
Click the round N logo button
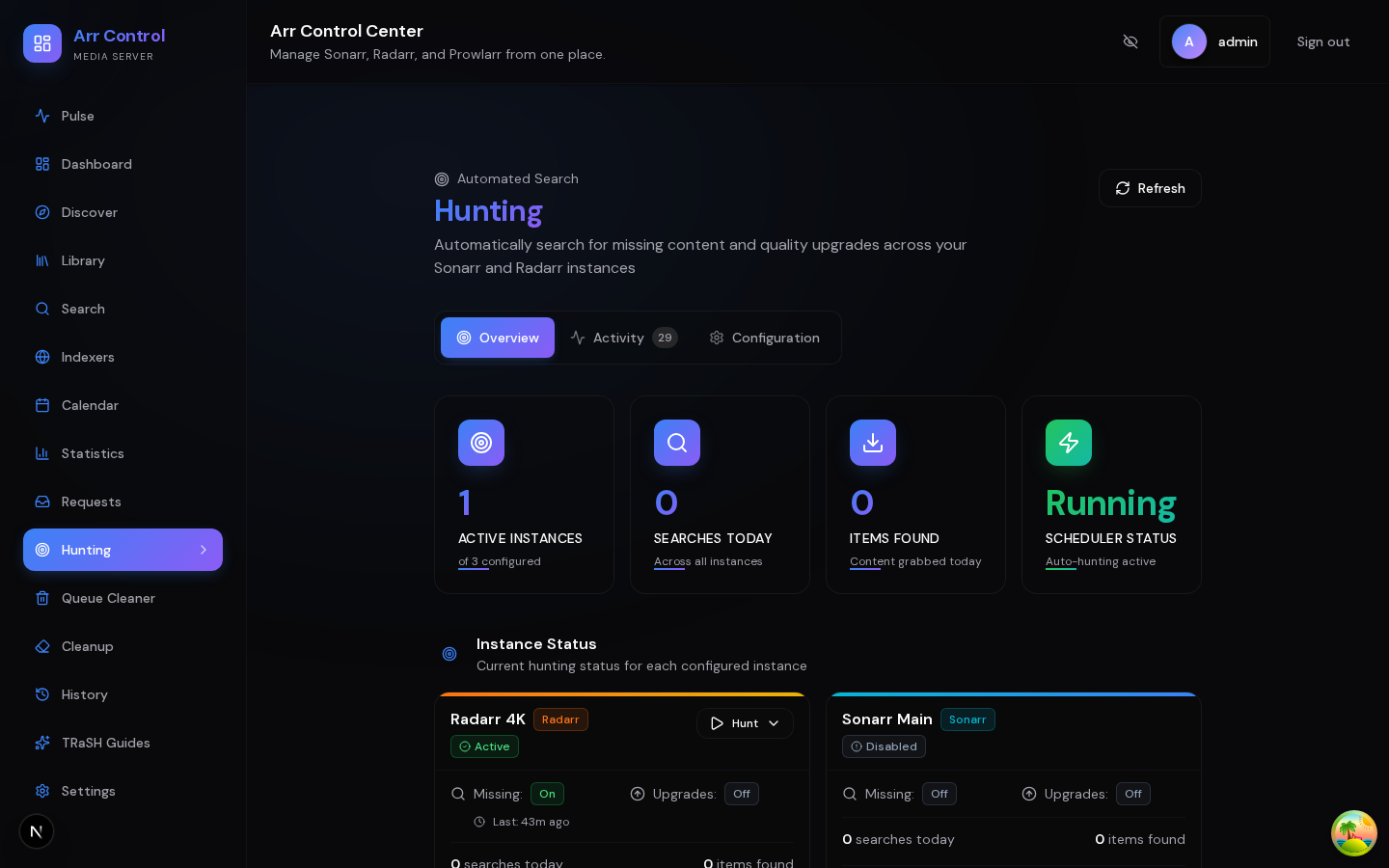[37, 831]
